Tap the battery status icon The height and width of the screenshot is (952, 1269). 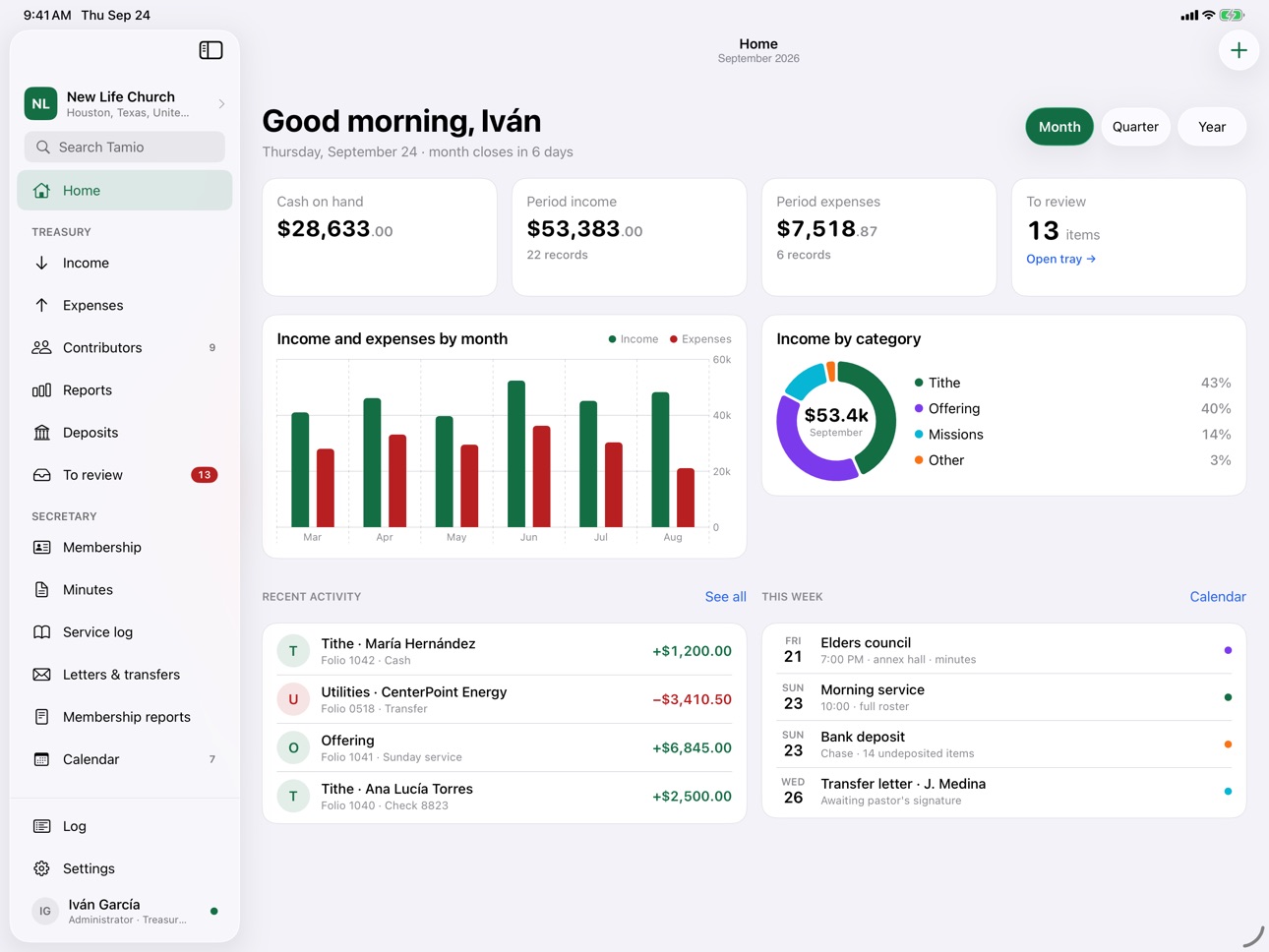pyautogui.click(x=1232, y=15)
